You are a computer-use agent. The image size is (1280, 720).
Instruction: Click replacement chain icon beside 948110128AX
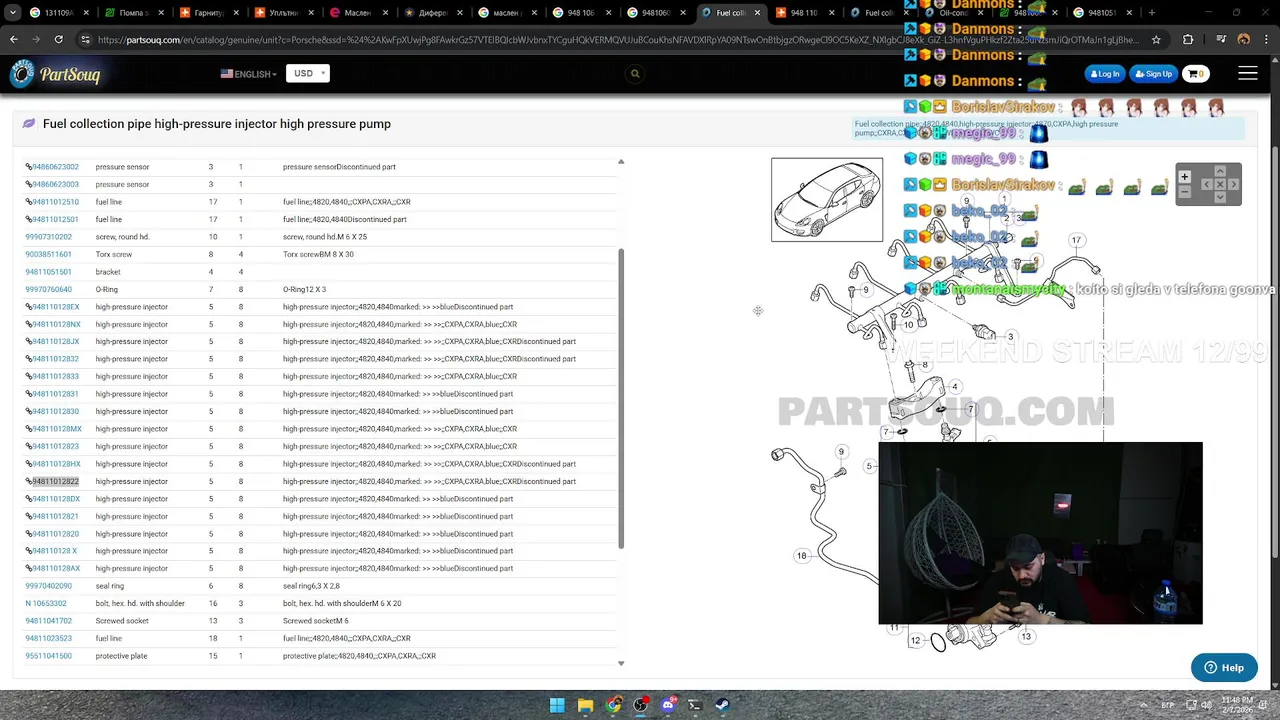coord(29,568)
